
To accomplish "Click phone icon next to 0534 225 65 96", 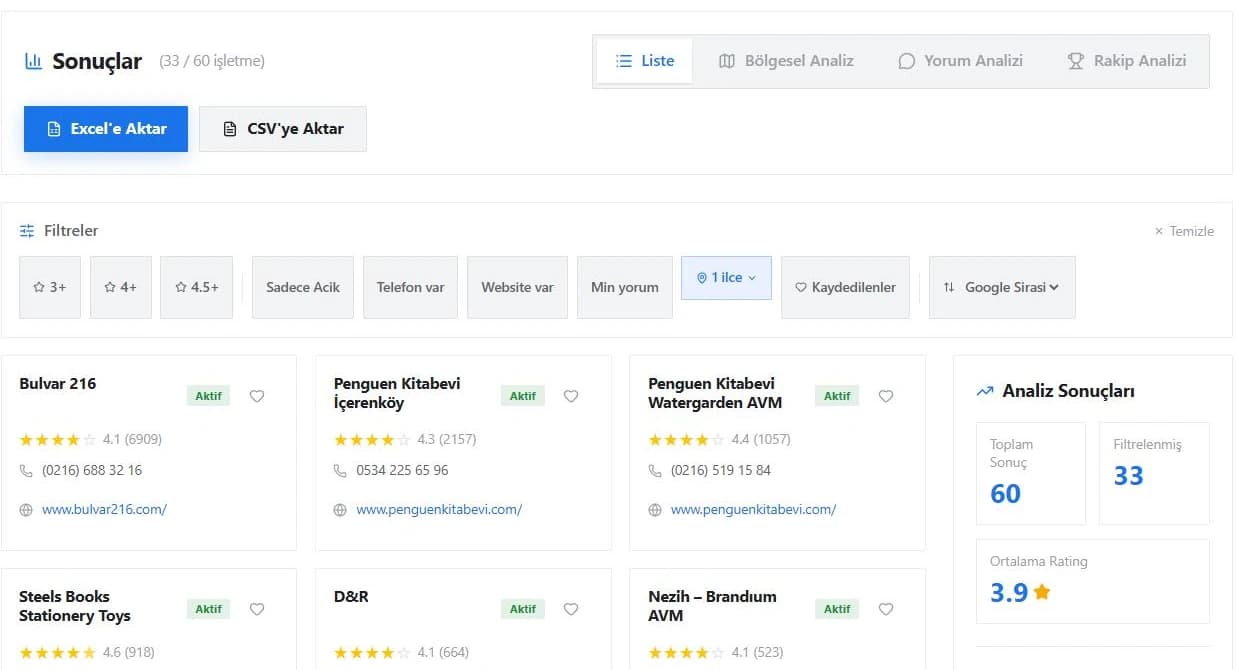I will (x=340, y=470).
